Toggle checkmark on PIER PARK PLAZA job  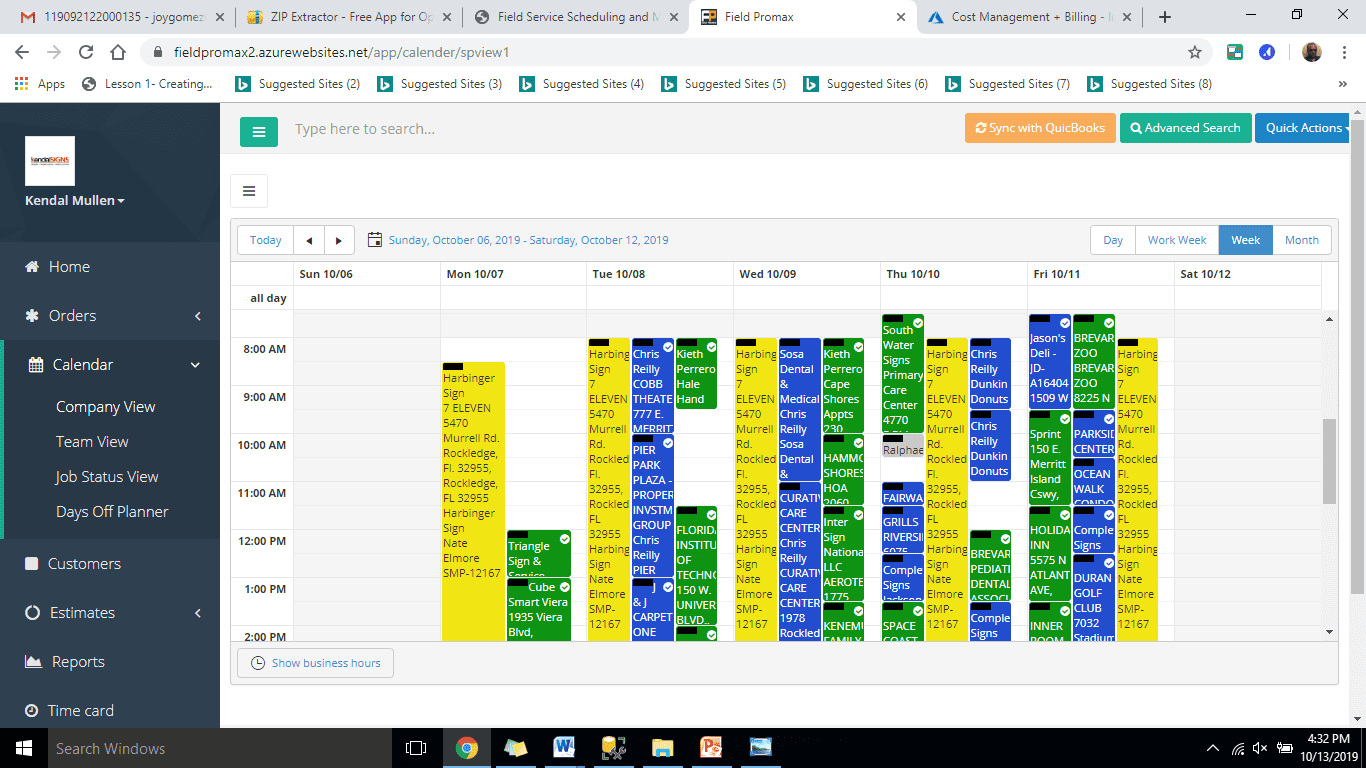[x=667, y=442]
